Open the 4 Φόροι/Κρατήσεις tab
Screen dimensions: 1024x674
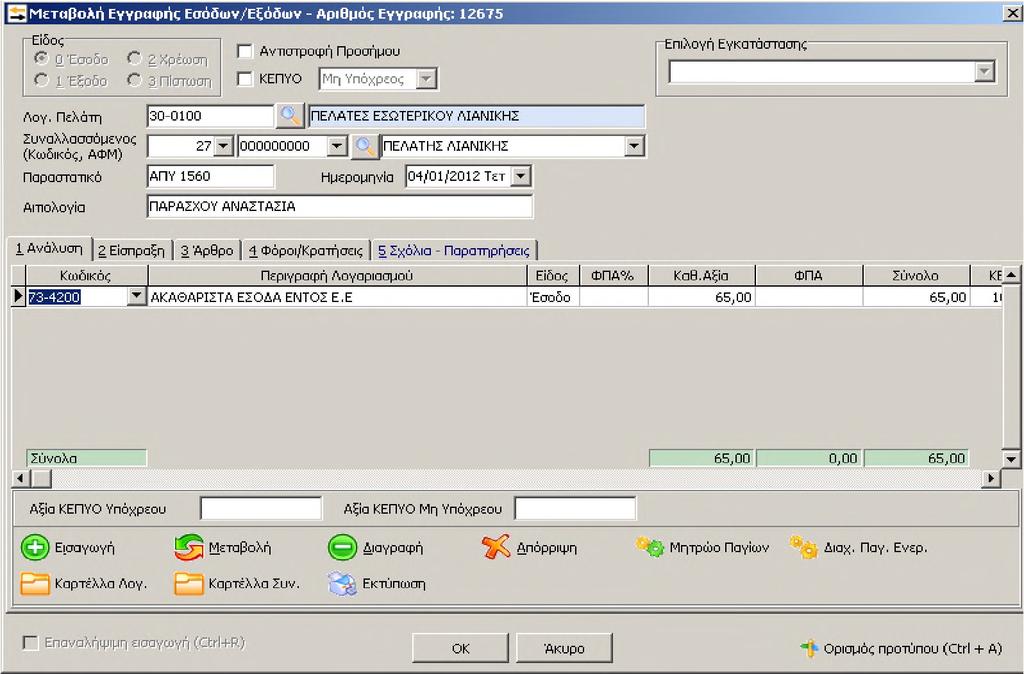click(x=306, y=251)
